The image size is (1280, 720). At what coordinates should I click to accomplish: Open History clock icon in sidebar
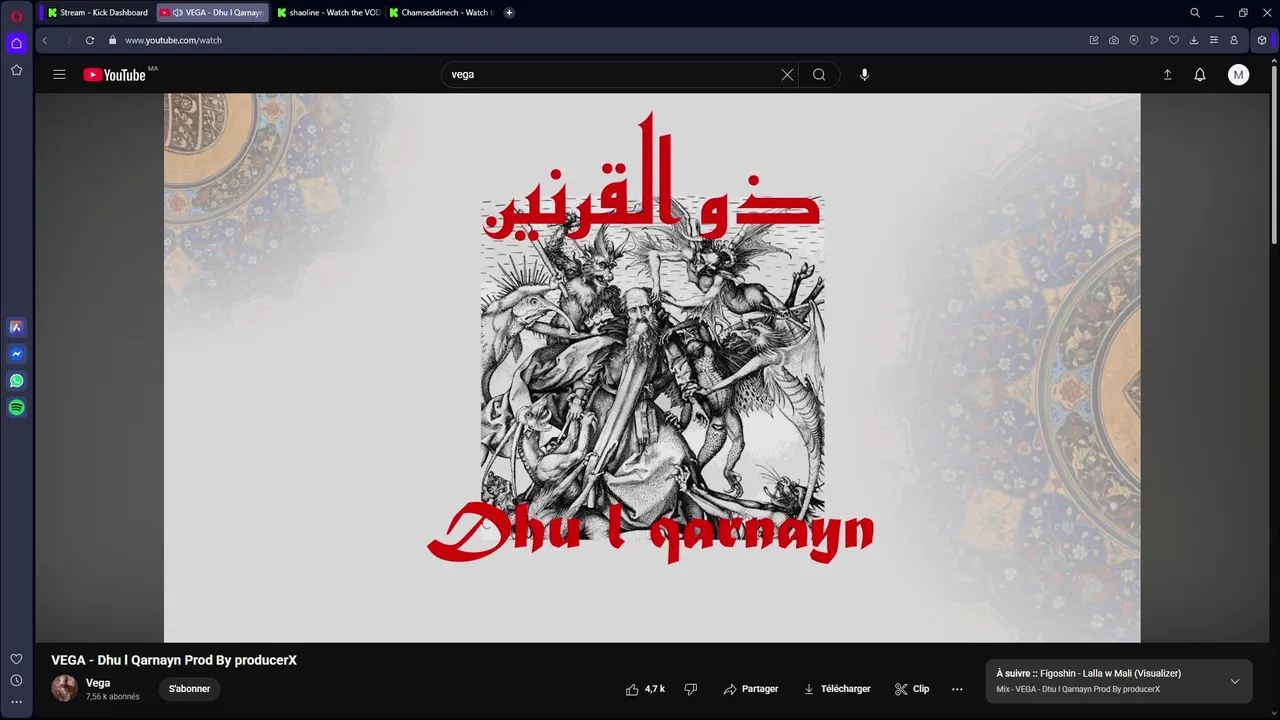[x=16, y=681]
